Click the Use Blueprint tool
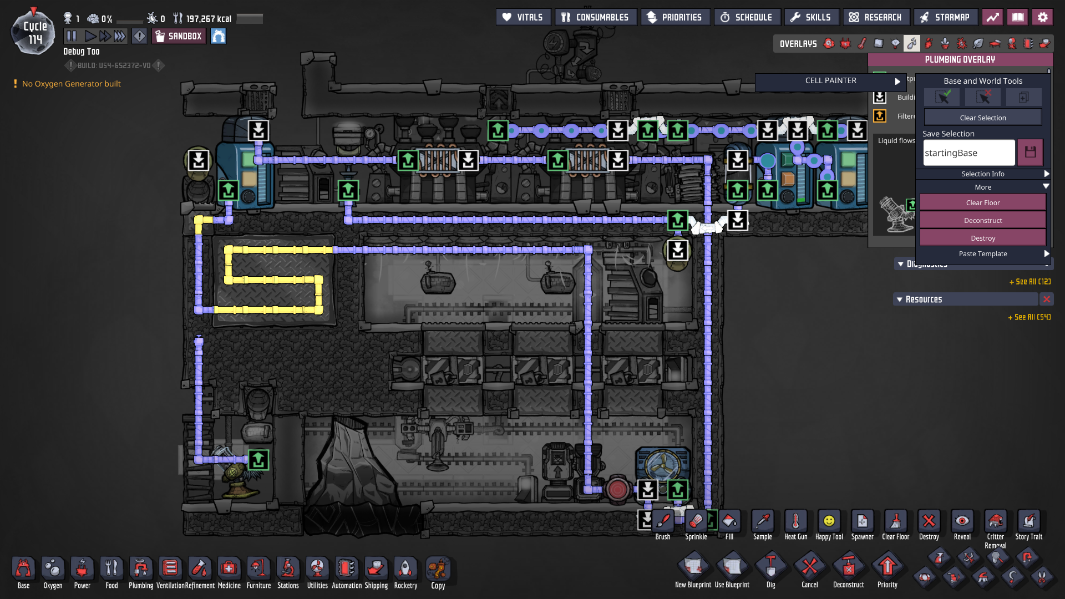This screenshot has width=1065, height=599. [x=732, y=567]
